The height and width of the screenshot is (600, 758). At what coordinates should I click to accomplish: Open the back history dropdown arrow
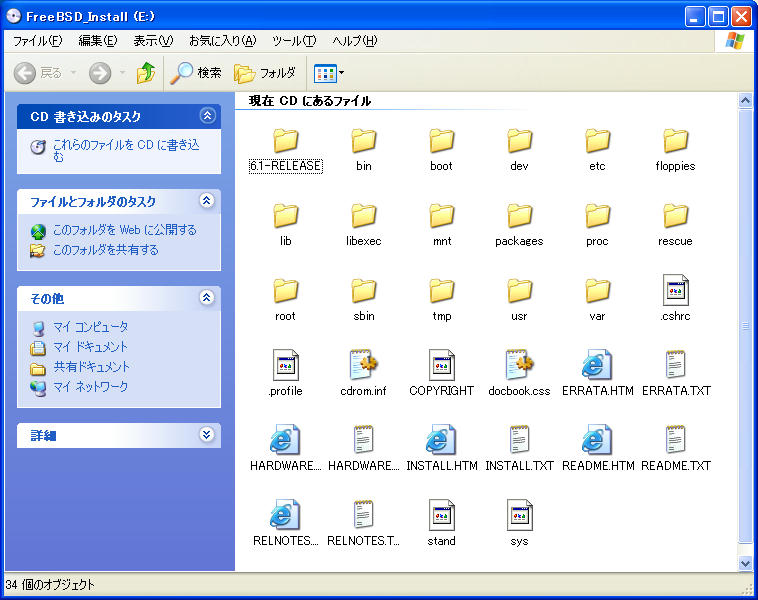(73, 73)
